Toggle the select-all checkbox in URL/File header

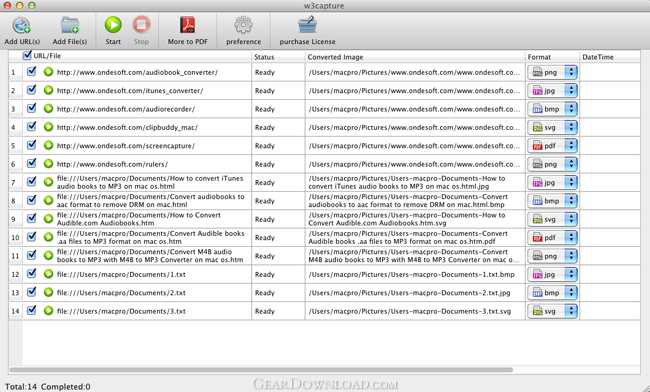27,55
